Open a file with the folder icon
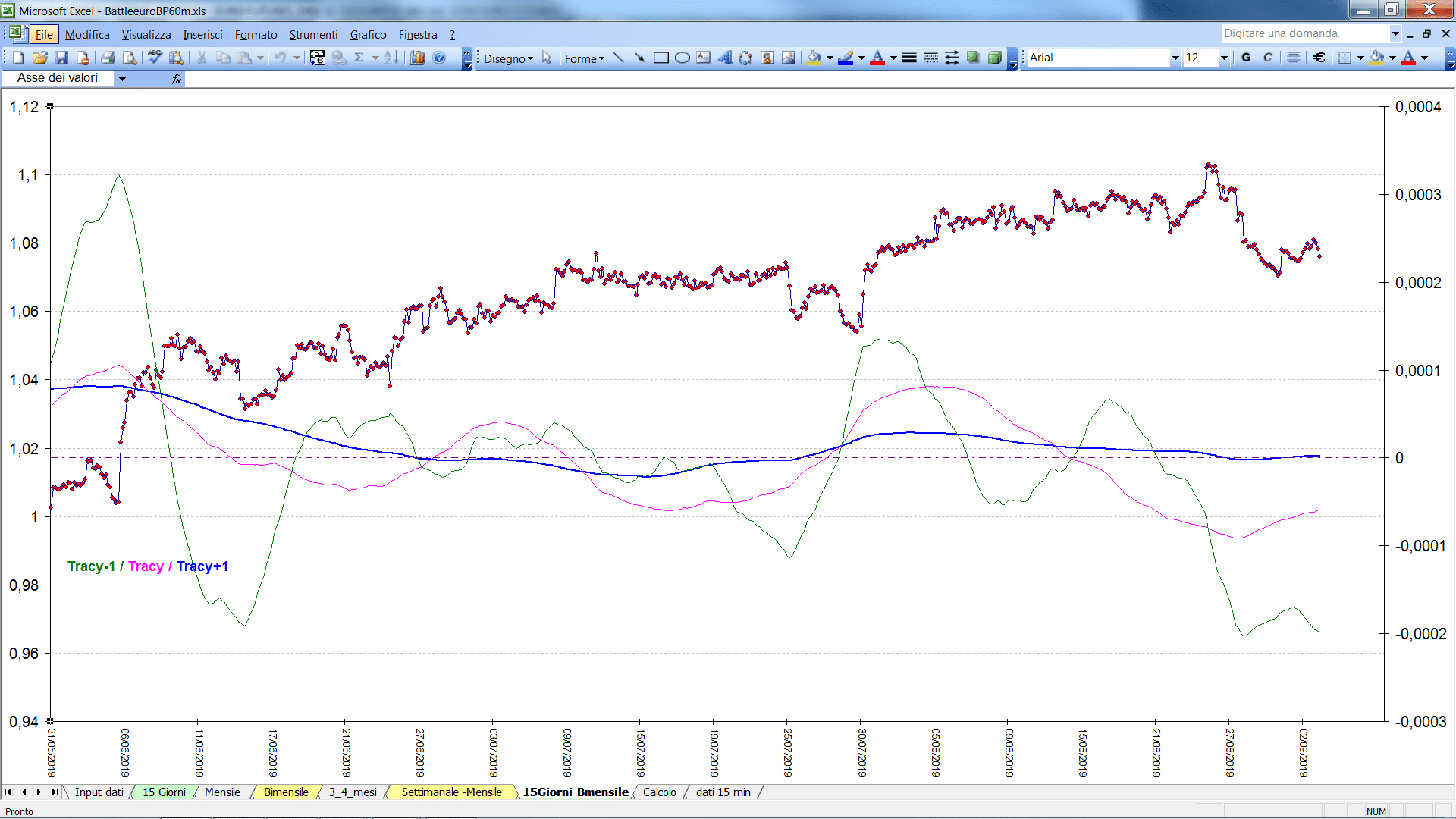Viewport: 1456px width, 819px height. pyautogui.click(x=40, y=58)
